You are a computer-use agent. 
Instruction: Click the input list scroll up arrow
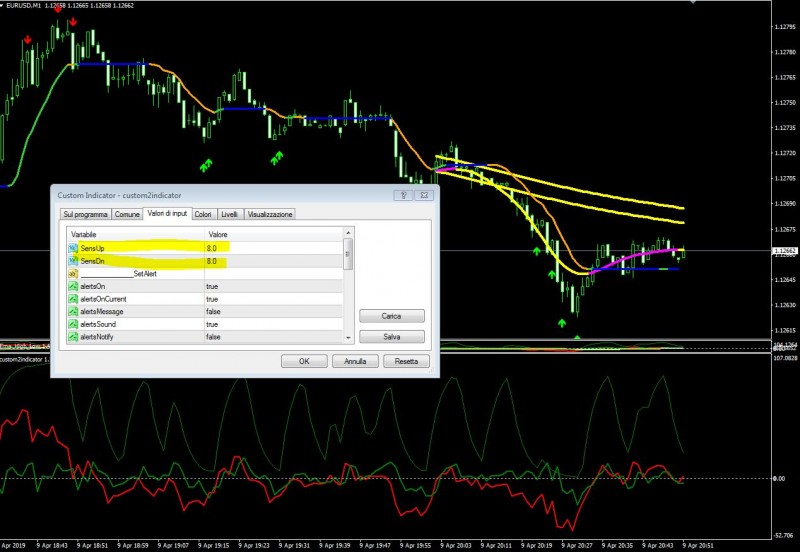coord(348,233)
